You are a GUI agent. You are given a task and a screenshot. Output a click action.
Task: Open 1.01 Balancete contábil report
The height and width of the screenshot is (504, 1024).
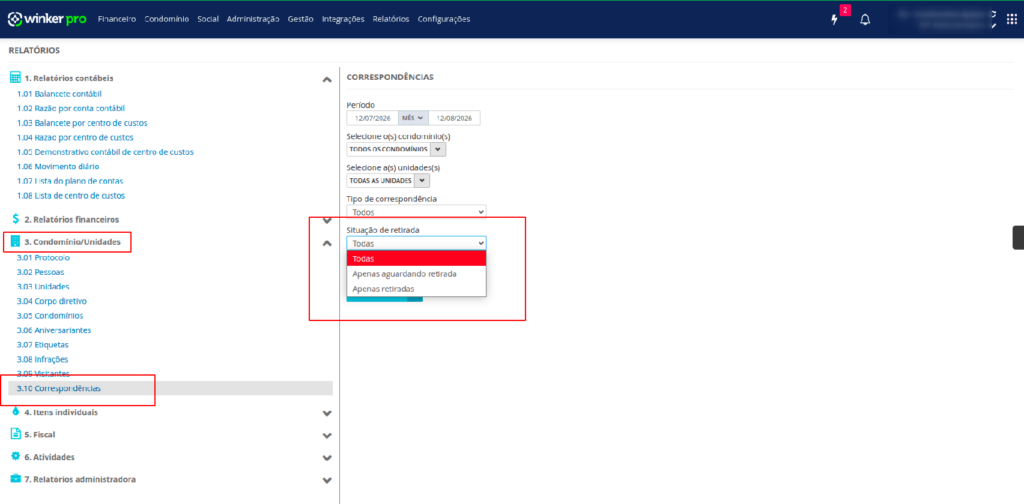59,93
